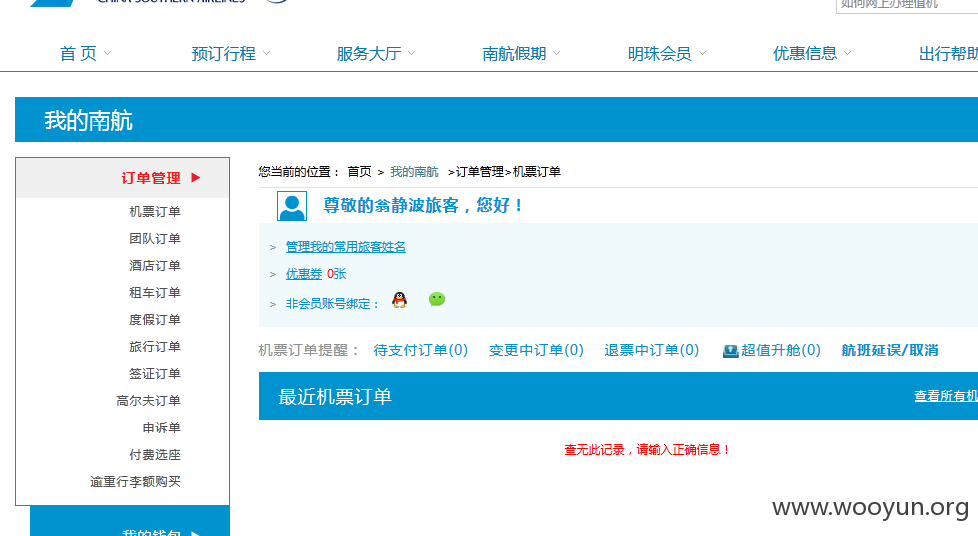The height and width of the screenshot is (536, 978).
Task: Click the WeChat green bubble binding icon
Action: pos(437,300)
